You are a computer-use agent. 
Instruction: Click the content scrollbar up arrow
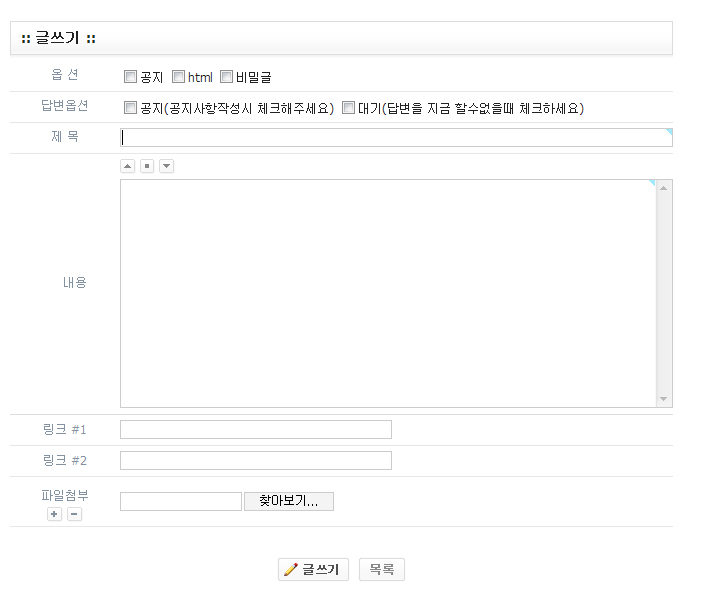click(x=664, y=188)
